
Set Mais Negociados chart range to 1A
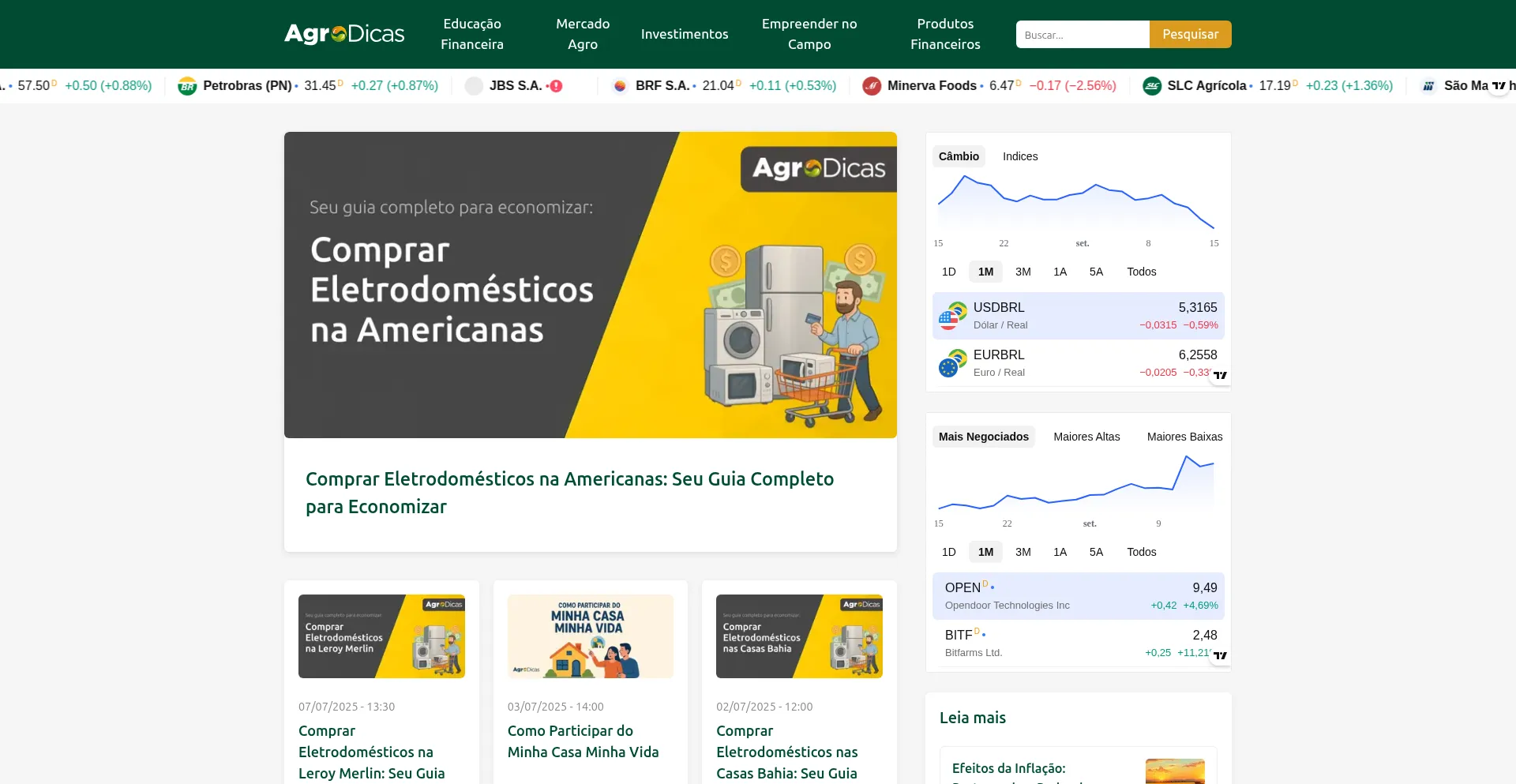click(1060, 552)
